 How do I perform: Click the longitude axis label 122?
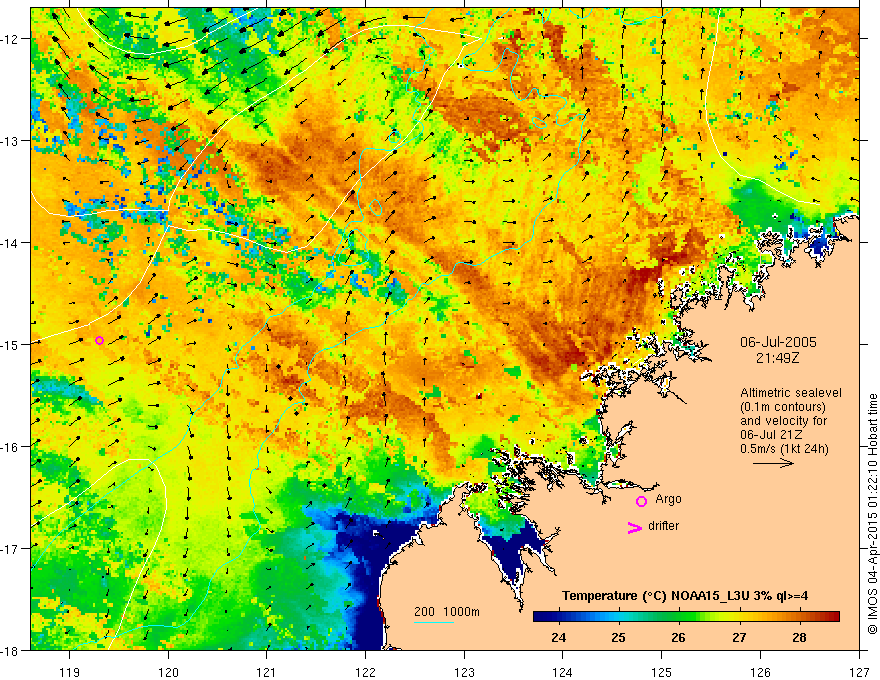coord(365,672)
